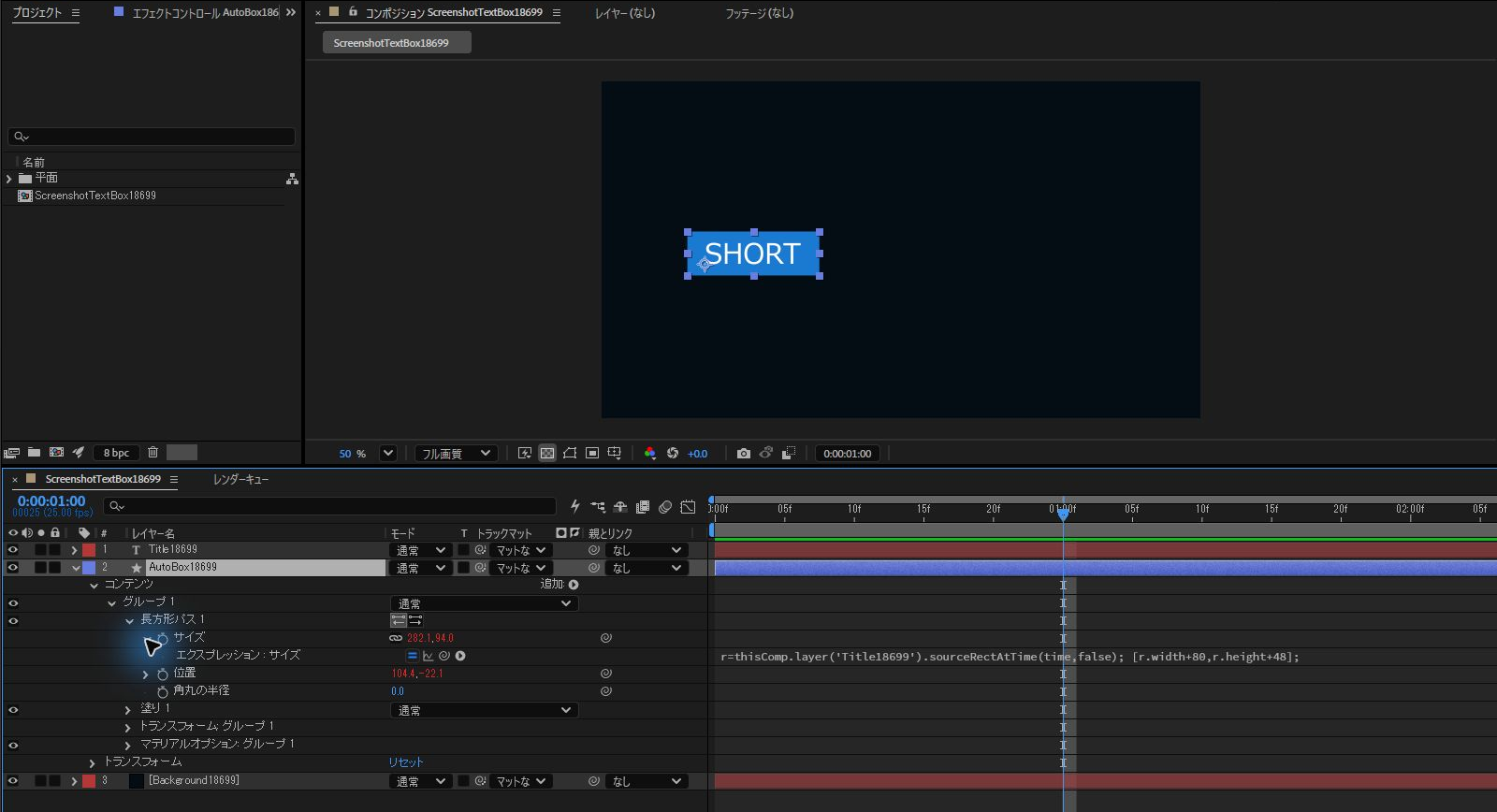The width and height of the screenshot is (1497, 812).
Task: Click the Show Snapshot icon
Action: 766,454
